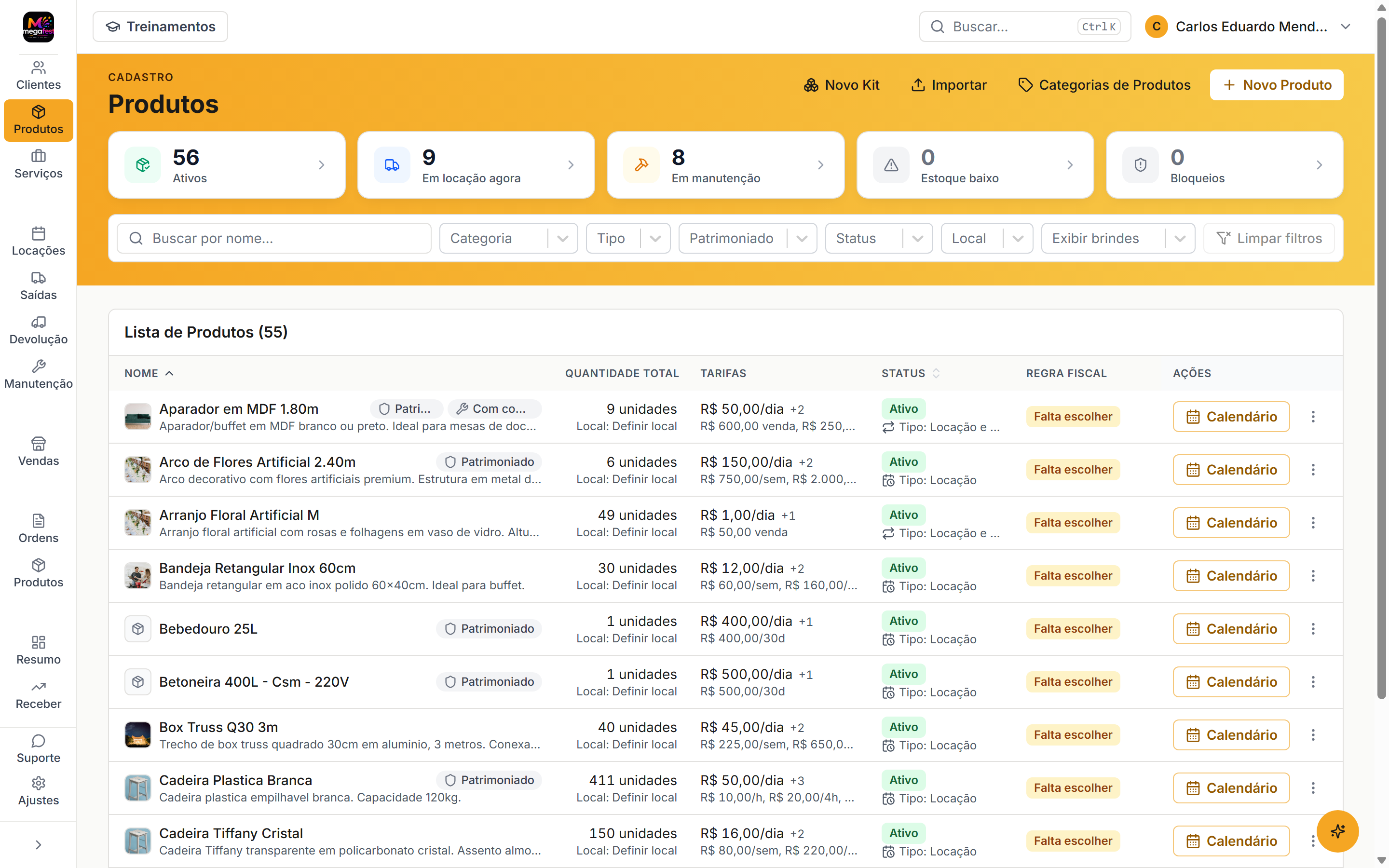Expand the Local filter dropdown
The height and width of the screenshot is (868, 1389).
987,238
